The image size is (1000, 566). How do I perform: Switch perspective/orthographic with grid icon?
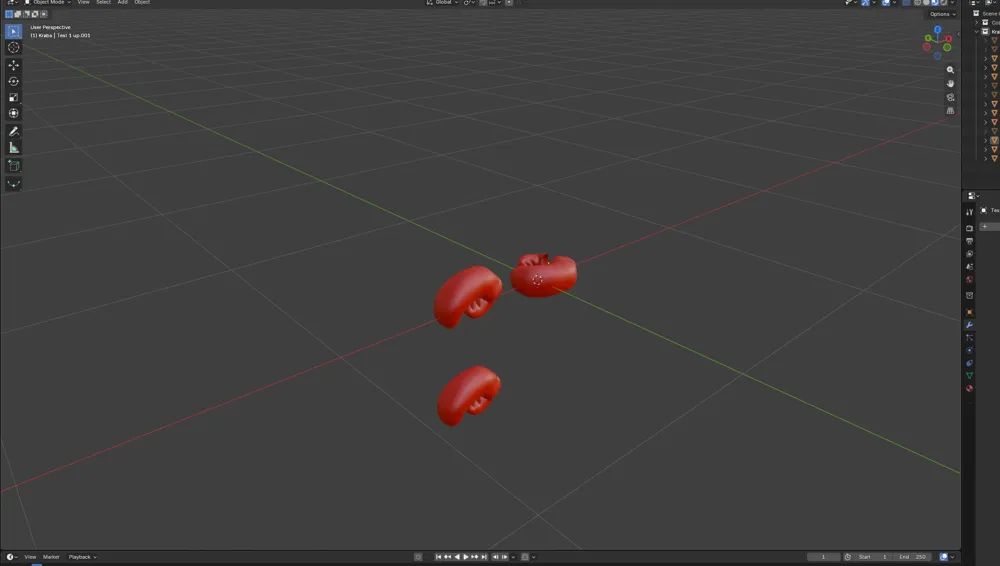pos(950,111)
